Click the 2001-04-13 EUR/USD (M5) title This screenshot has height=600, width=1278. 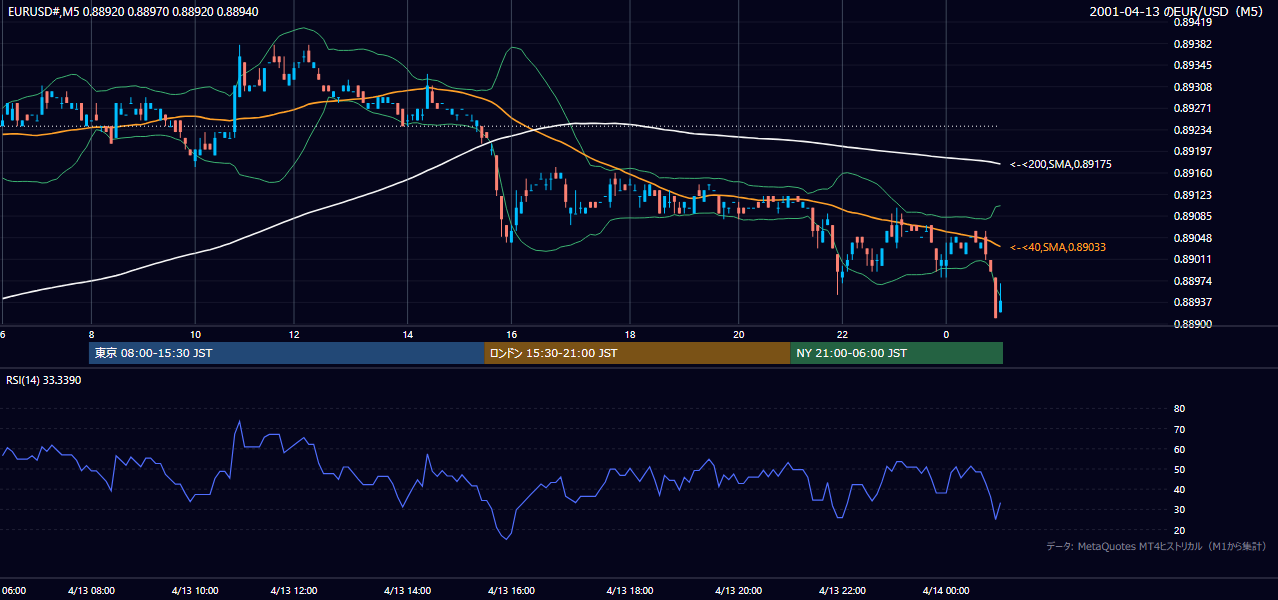click(x=1177, y=11)
